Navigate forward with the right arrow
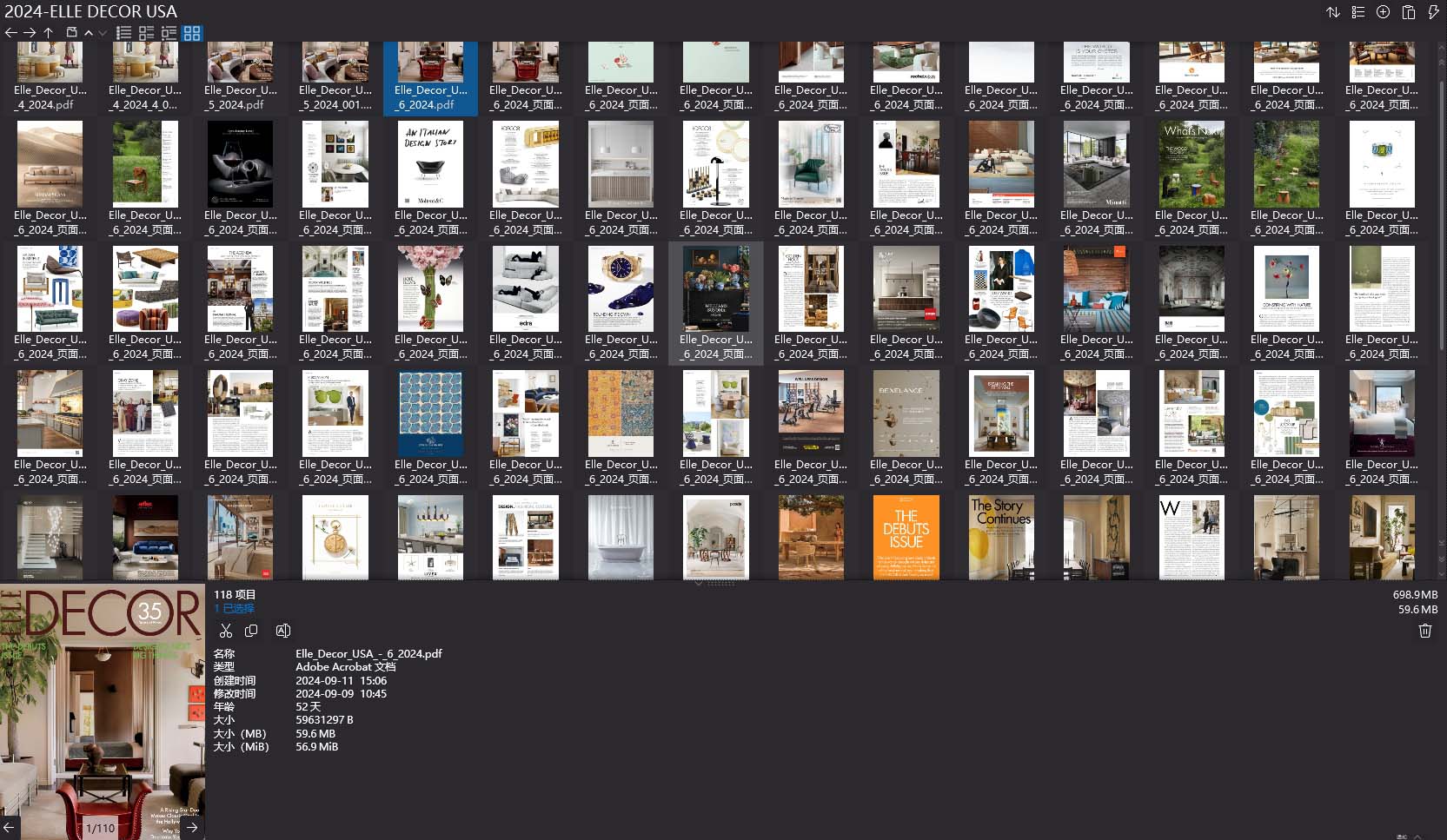The height and width of the screenshot is (840, 1447). 30,33
